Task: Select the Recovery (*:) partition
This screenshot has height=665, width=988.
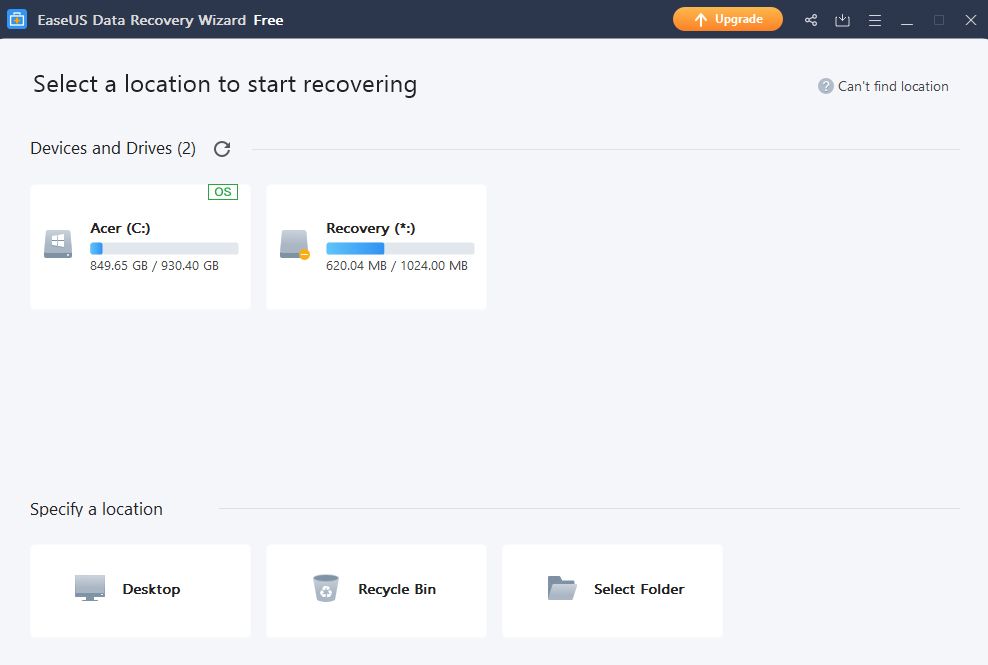Action: click(376, 246)
